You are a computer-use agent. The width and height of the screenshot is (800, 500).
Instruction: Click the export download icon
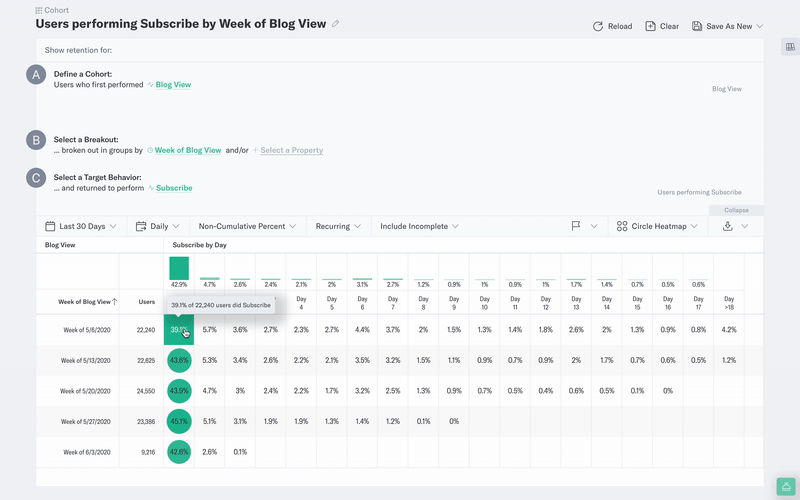[x=728, y=226]
